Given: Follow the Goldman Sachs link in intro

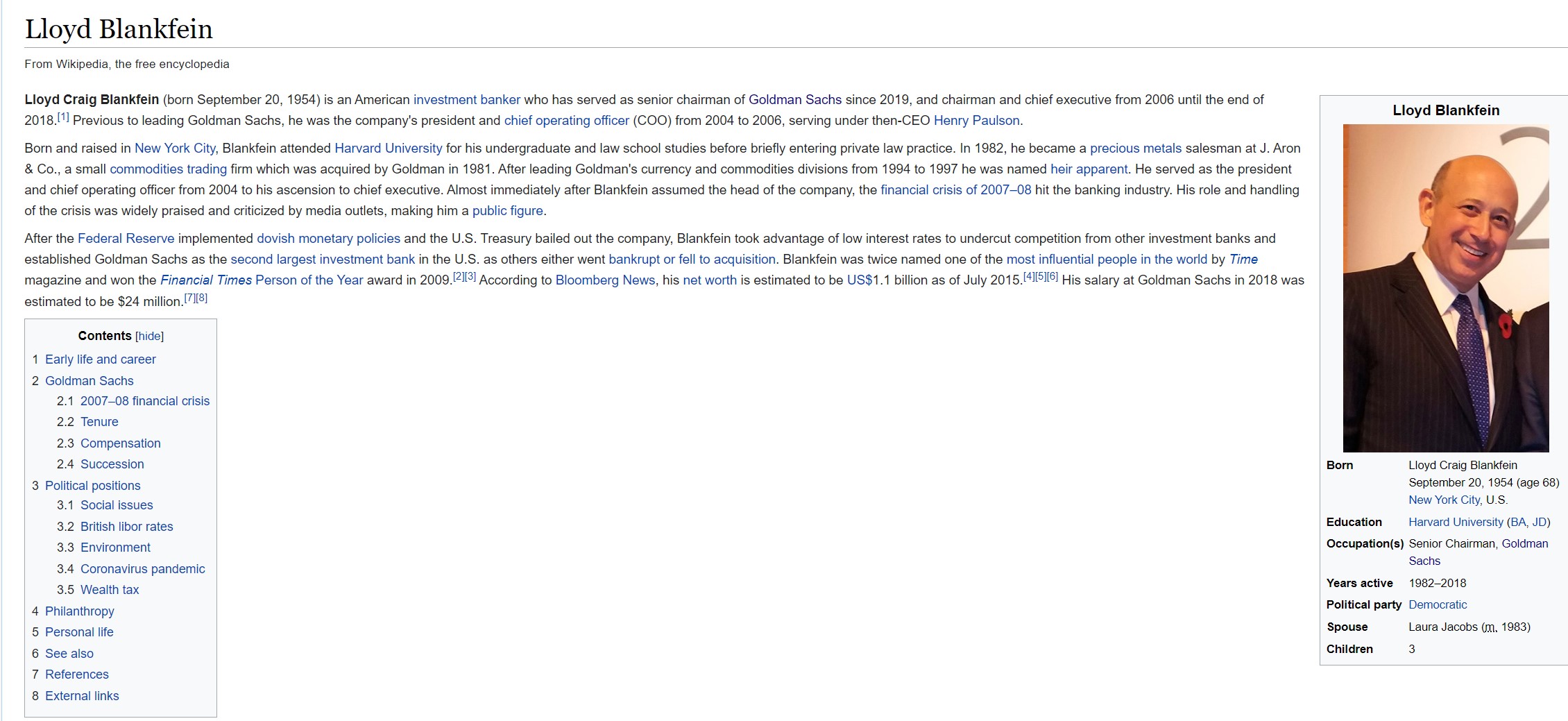Looking at the screenshot, I should click(795, 100).
